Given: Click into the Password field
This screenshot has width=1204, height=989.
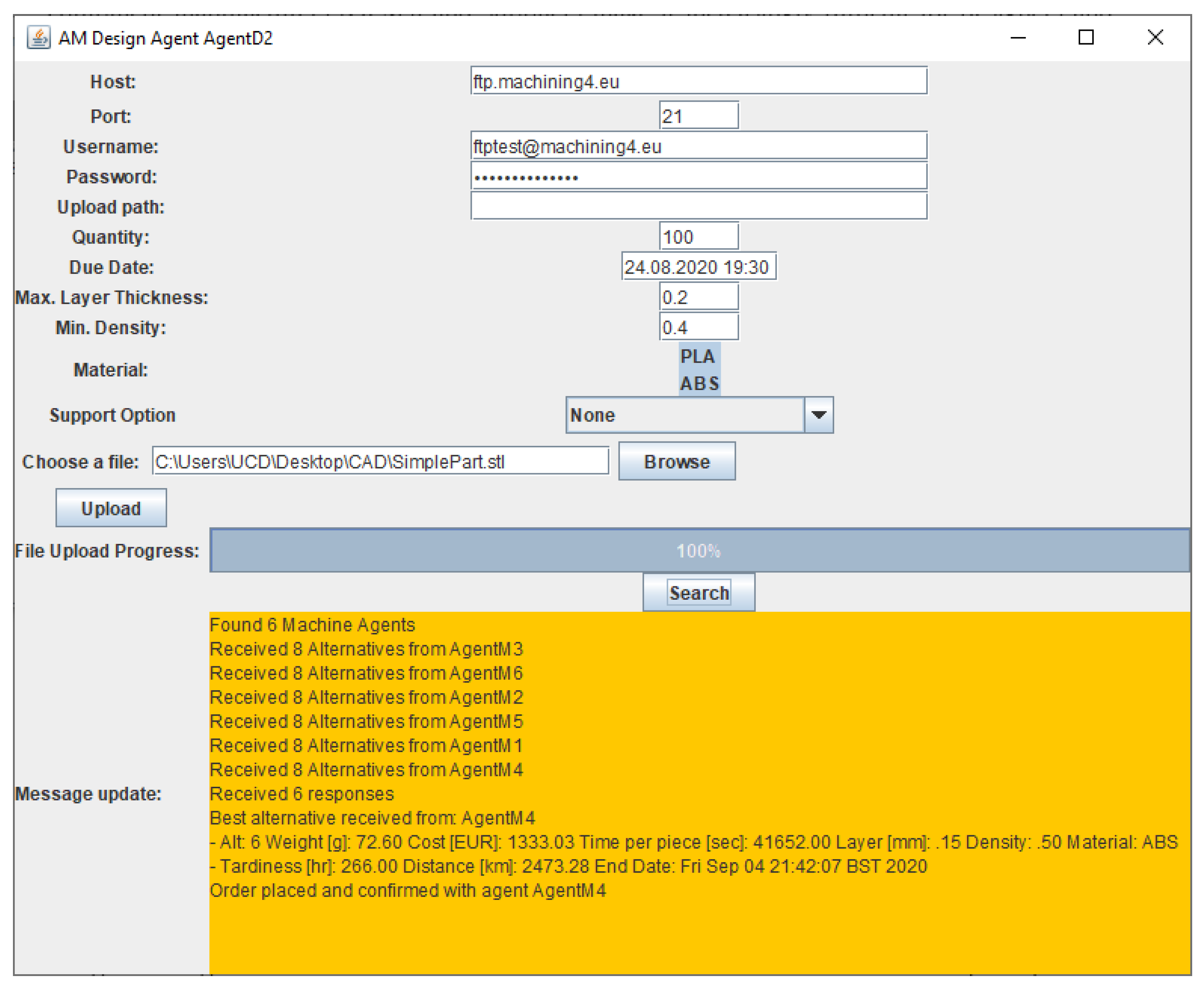Looking at the screenshot, I should tap(699, 176).
